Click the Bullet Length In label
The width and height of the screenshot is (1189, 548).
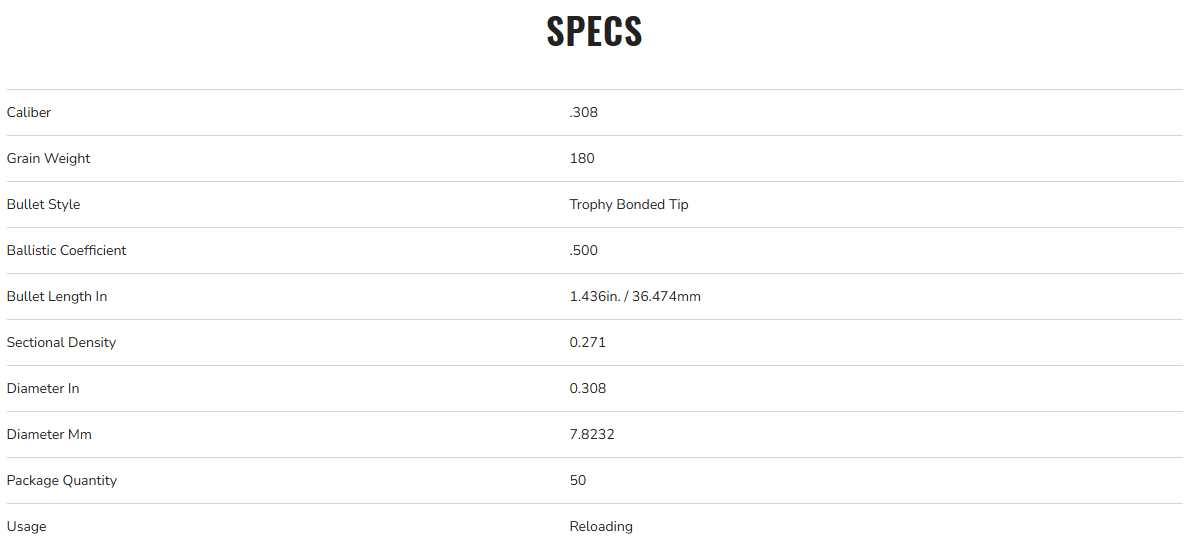point(57,297)
